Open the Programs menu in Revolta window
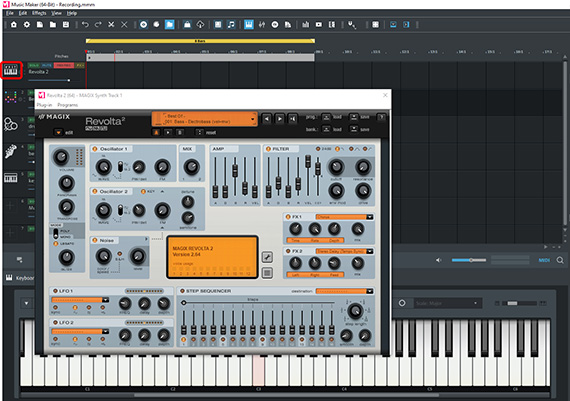570x401 pixels. pos(68,105)
